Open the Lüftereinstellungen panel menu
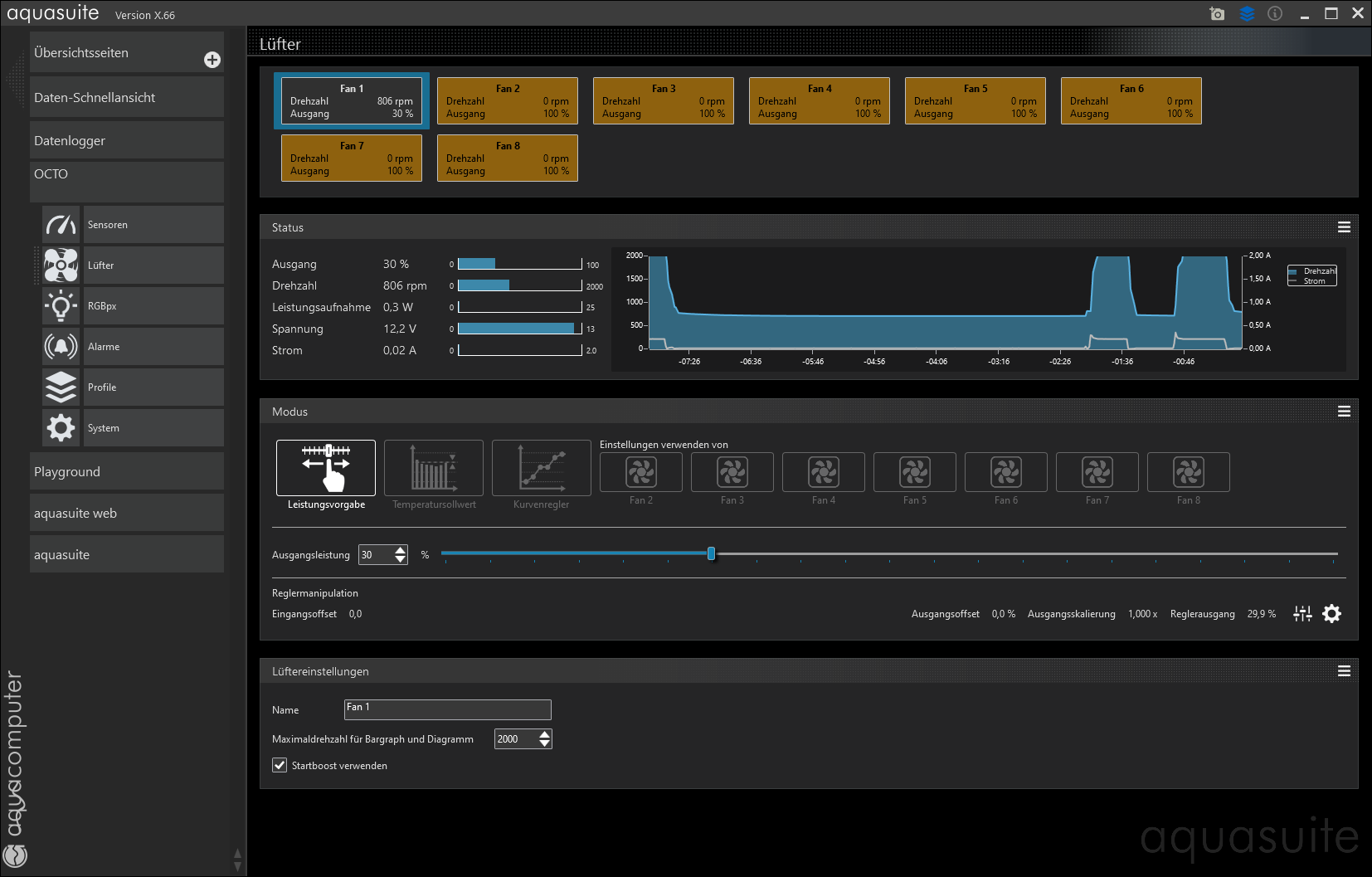 pyautogui.click(x=1344, y=671)
